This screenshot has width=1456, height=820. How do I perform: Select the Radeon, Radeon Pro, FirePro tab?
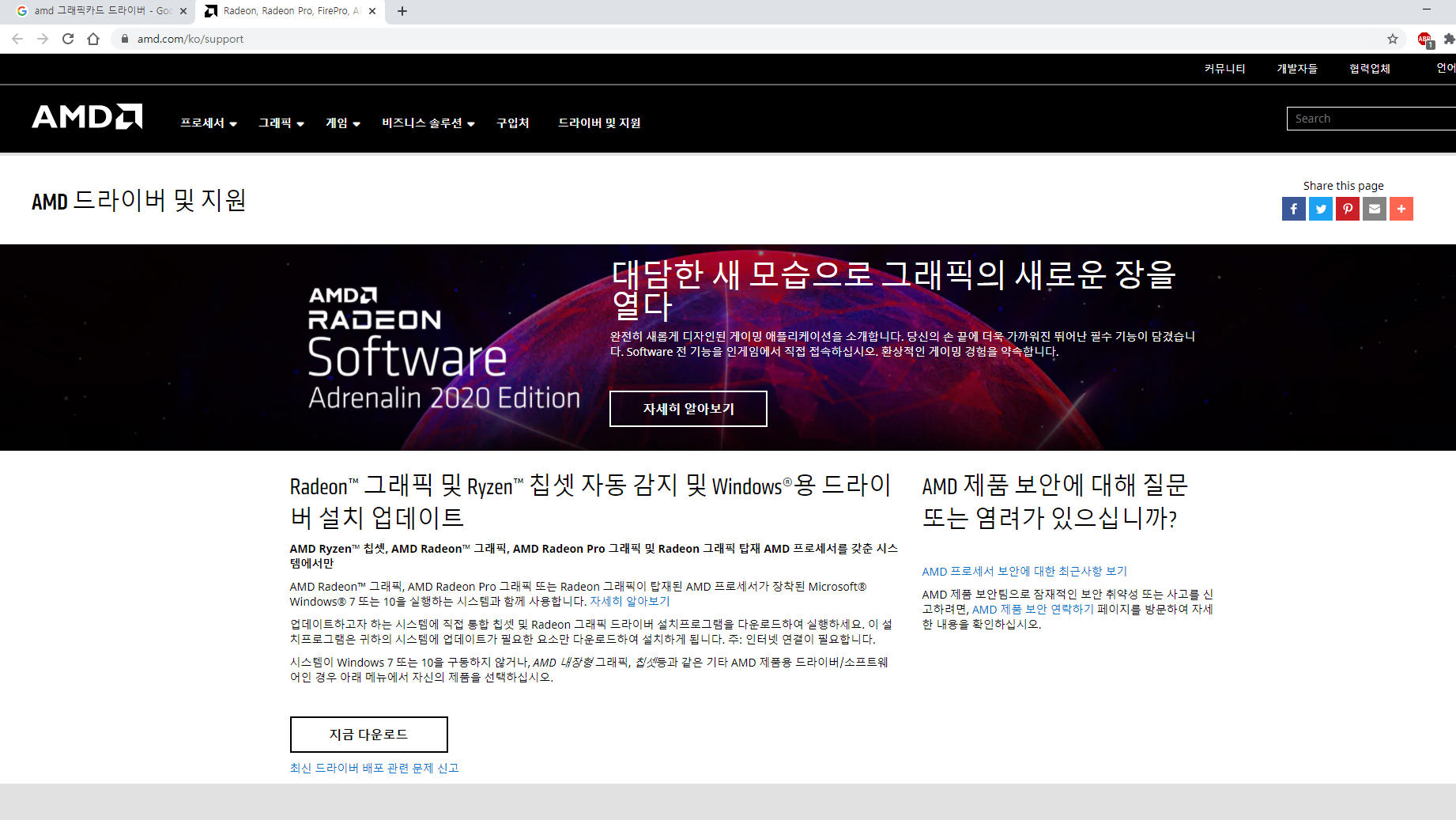click(x=290, y=11)
